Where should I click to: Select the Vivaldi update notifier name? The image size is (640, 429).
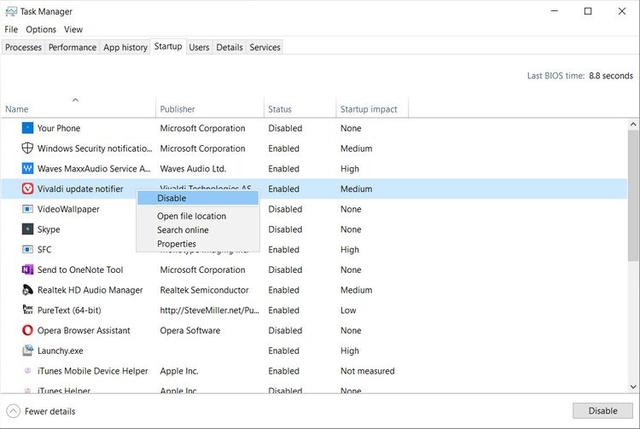[80, 189]
